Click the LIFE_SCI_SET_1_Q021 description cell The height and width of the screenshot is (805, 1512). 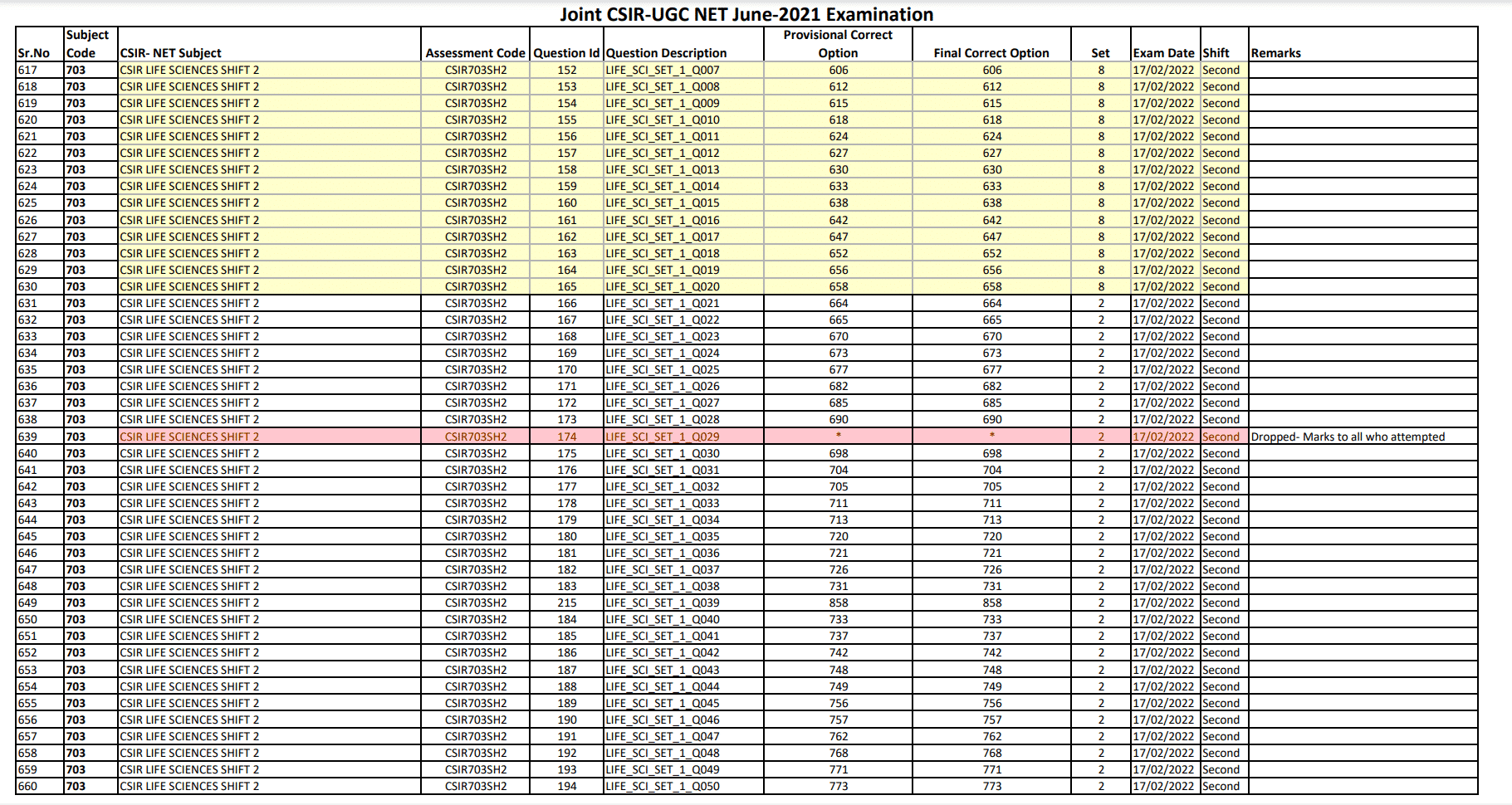[663, 304]
